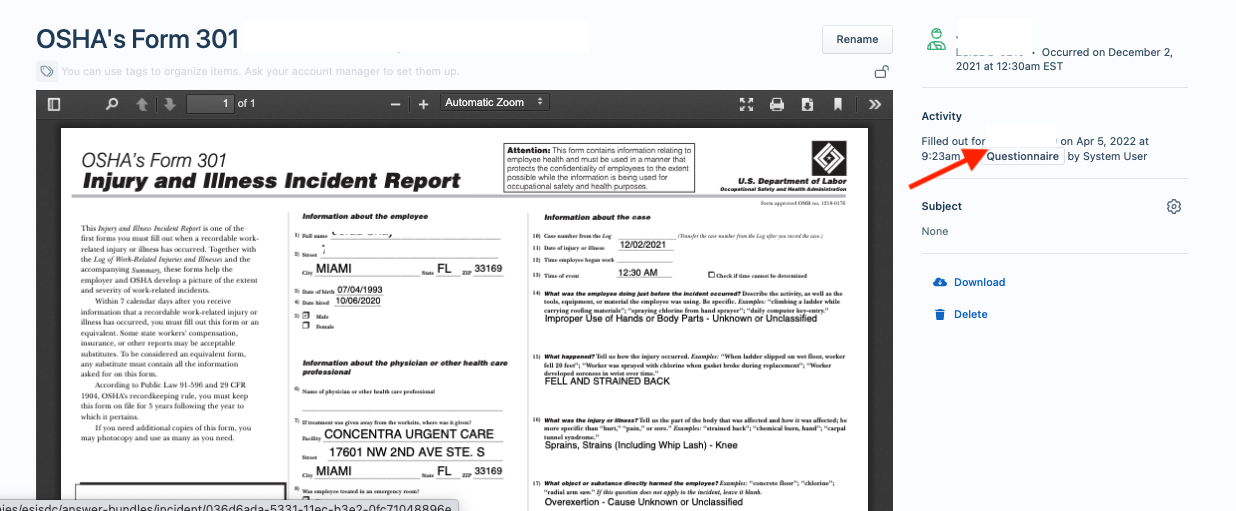
Task: Click the Subject value 'None'
Action: [x=935, y=231]
